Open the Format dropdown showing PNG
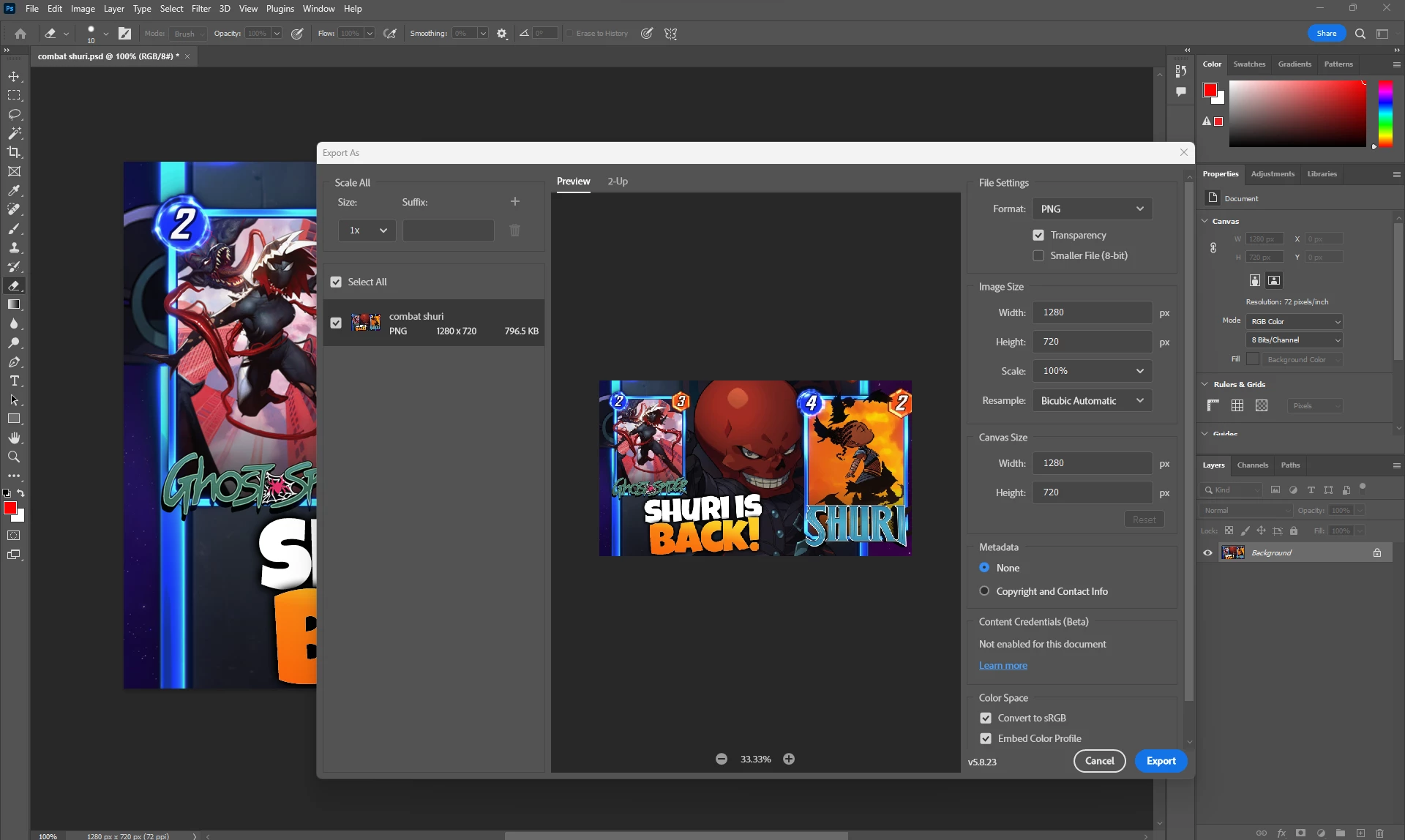This screenshot has width=1405, height=840. pyautogui.click(x=1092, y=209)
